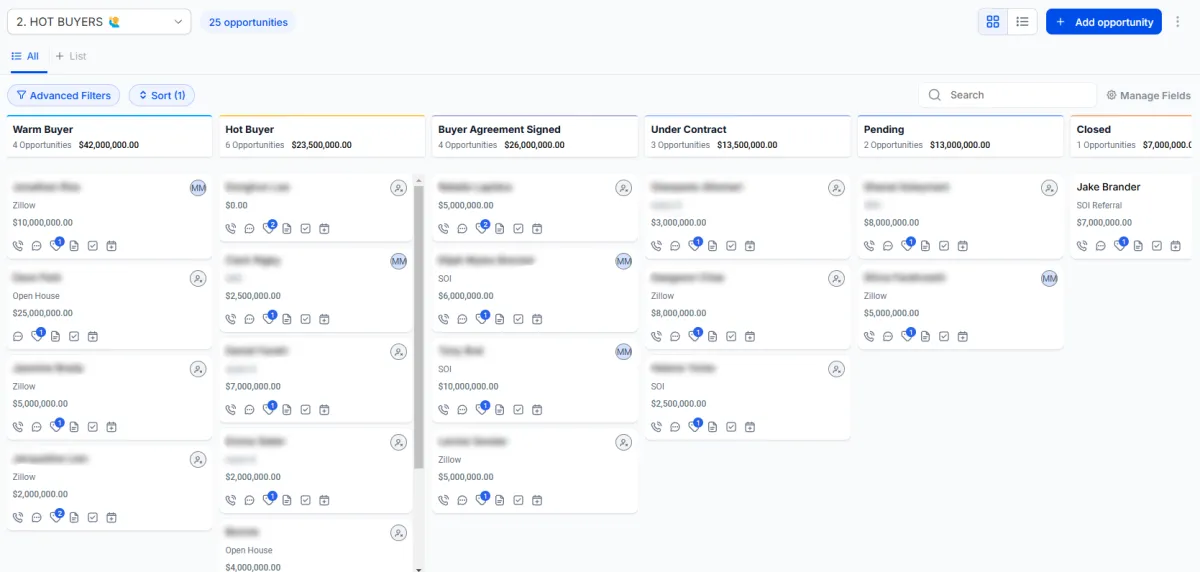The height and width of the screenshot is (572, 1200).
Task: Open notes on the $25,000,000.00 card
Action: [55, 336]
